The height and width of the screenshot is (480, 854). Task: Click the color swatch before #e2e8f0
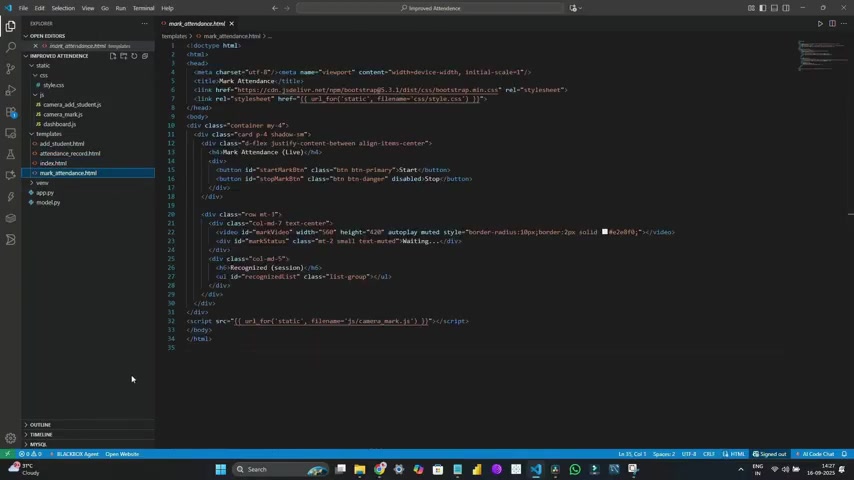tap(605, 232)
